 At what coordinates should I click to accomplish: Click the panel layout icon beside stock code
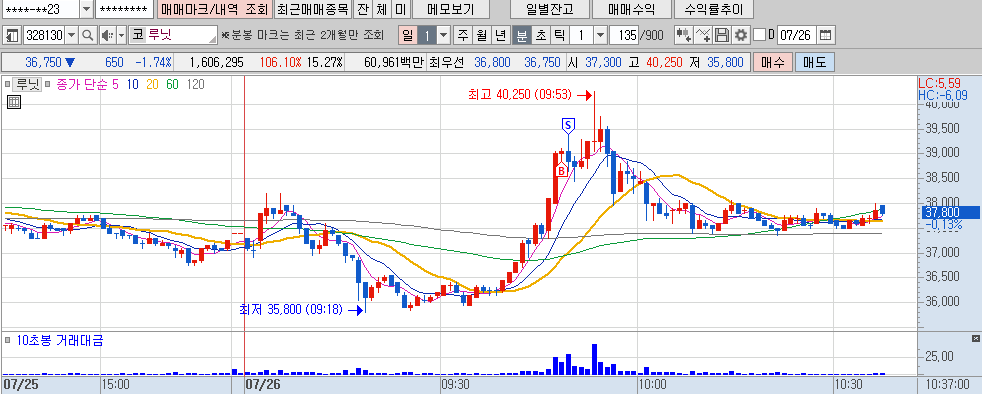coord(12,35)
